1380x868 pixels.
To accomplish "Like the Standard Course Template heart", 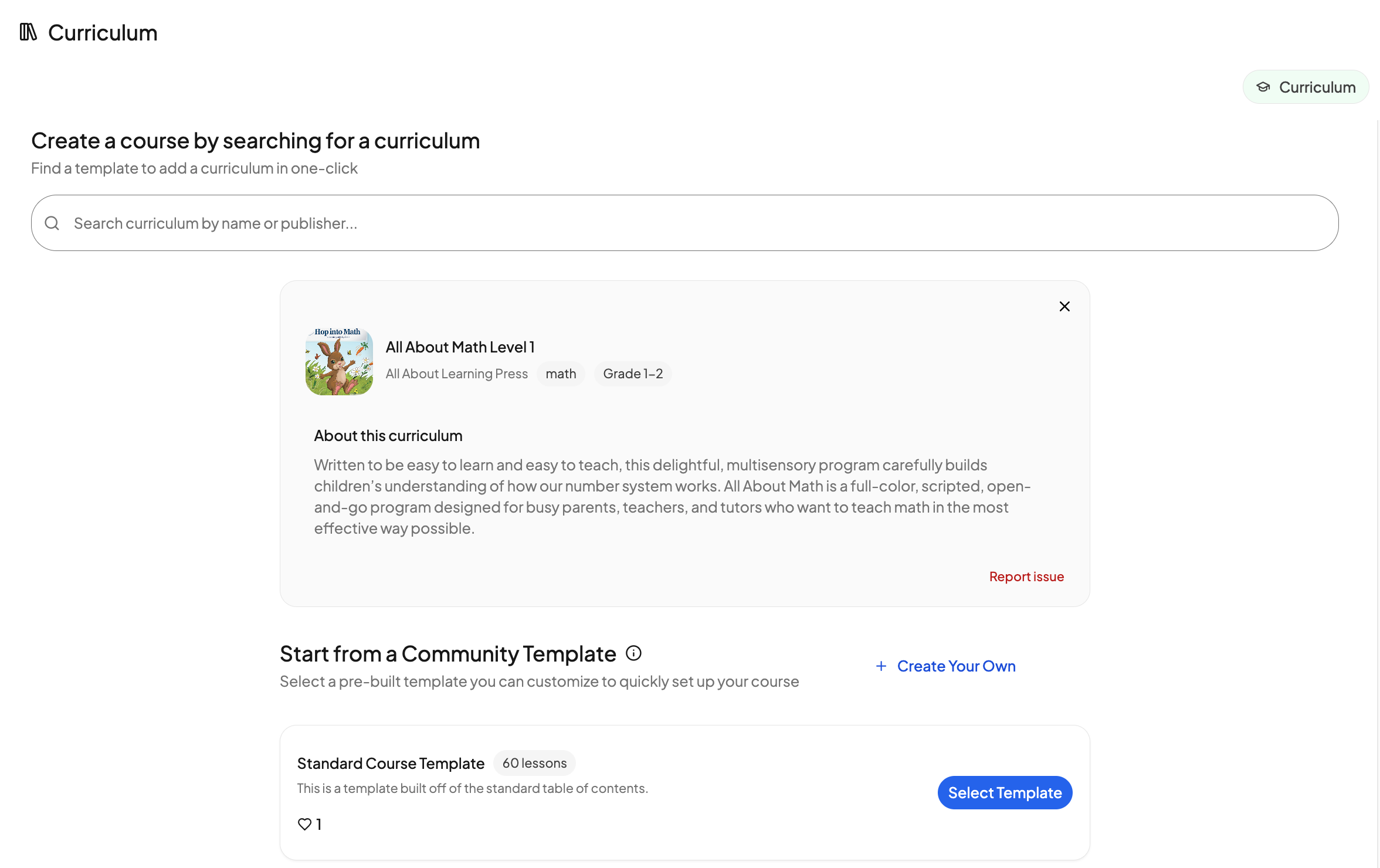I will point(305,824).
